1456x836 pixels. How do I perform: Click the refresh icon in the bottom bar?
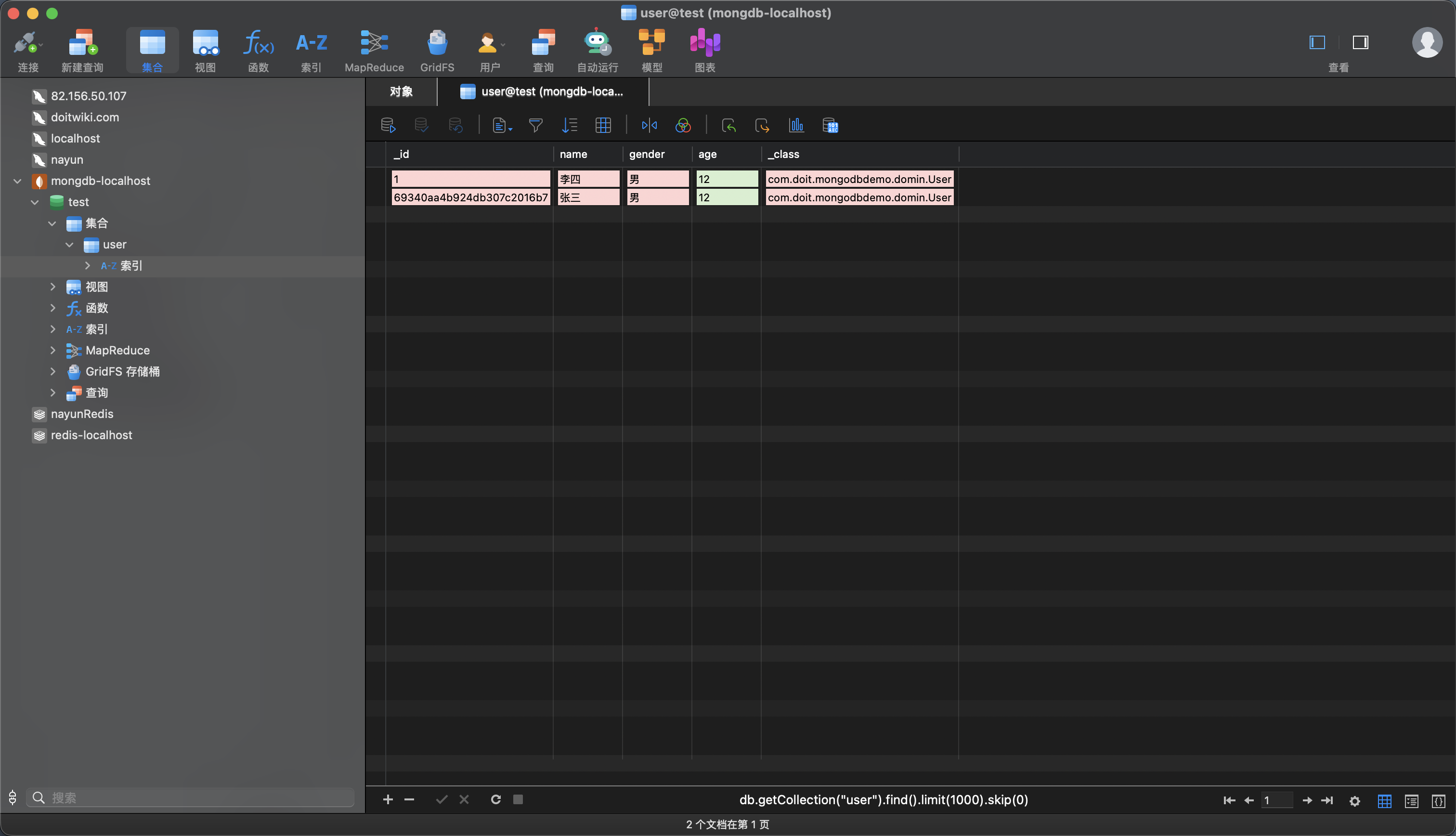(496, 799)
